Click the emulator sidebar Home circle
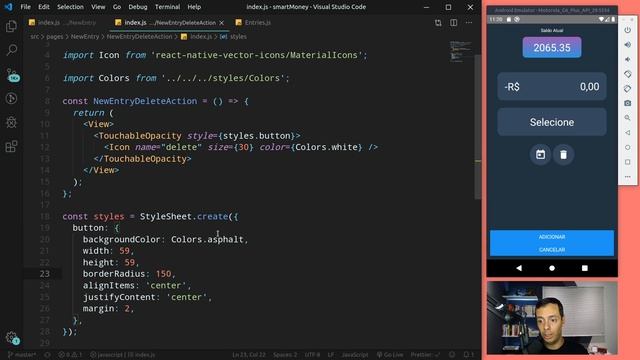This screenshot has width=640, height=360. pos(628,147)
